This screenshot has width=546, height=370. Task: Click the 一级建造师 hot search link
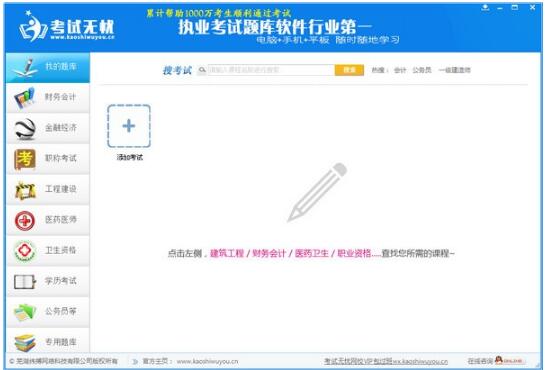coord(454,70)
